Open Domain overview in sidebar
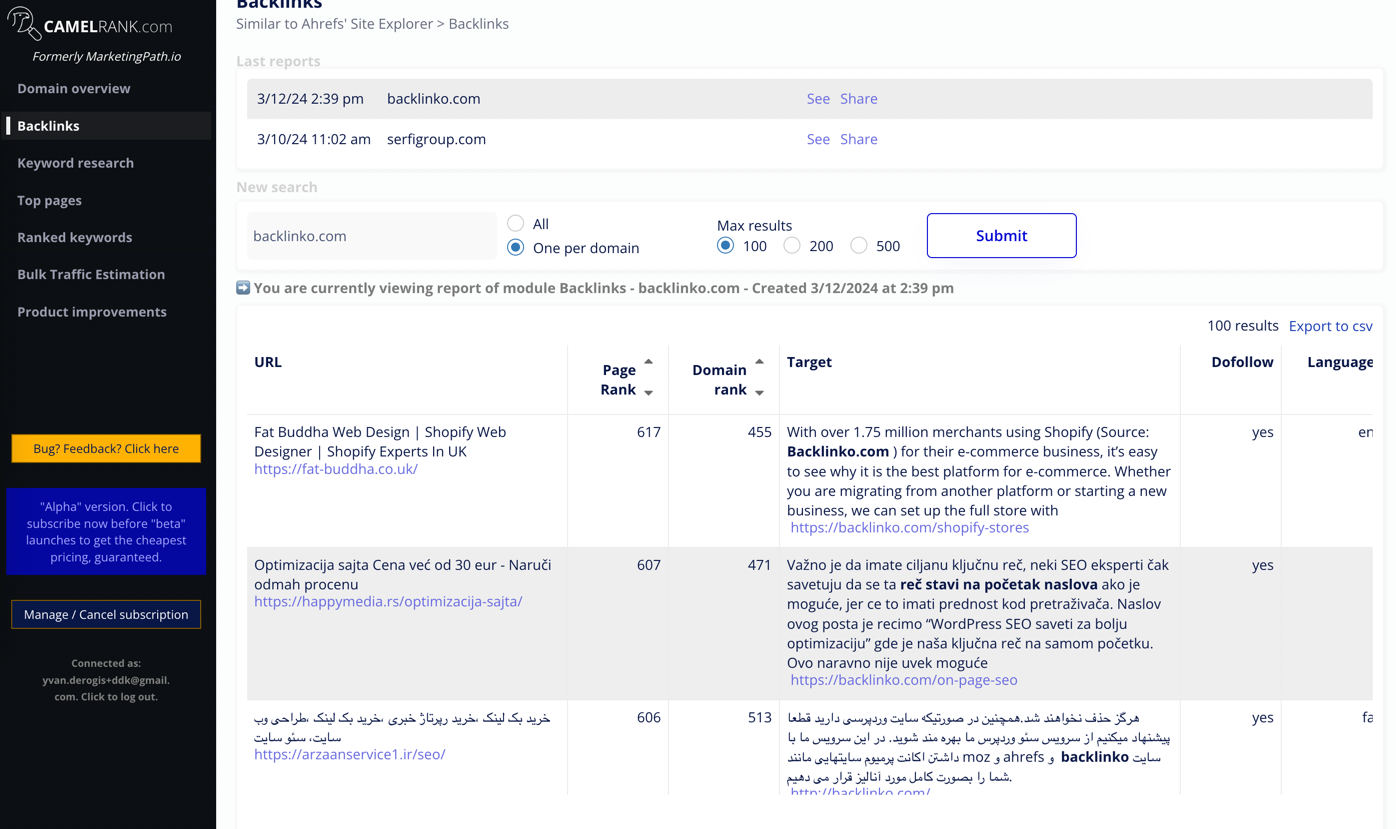 74,88
